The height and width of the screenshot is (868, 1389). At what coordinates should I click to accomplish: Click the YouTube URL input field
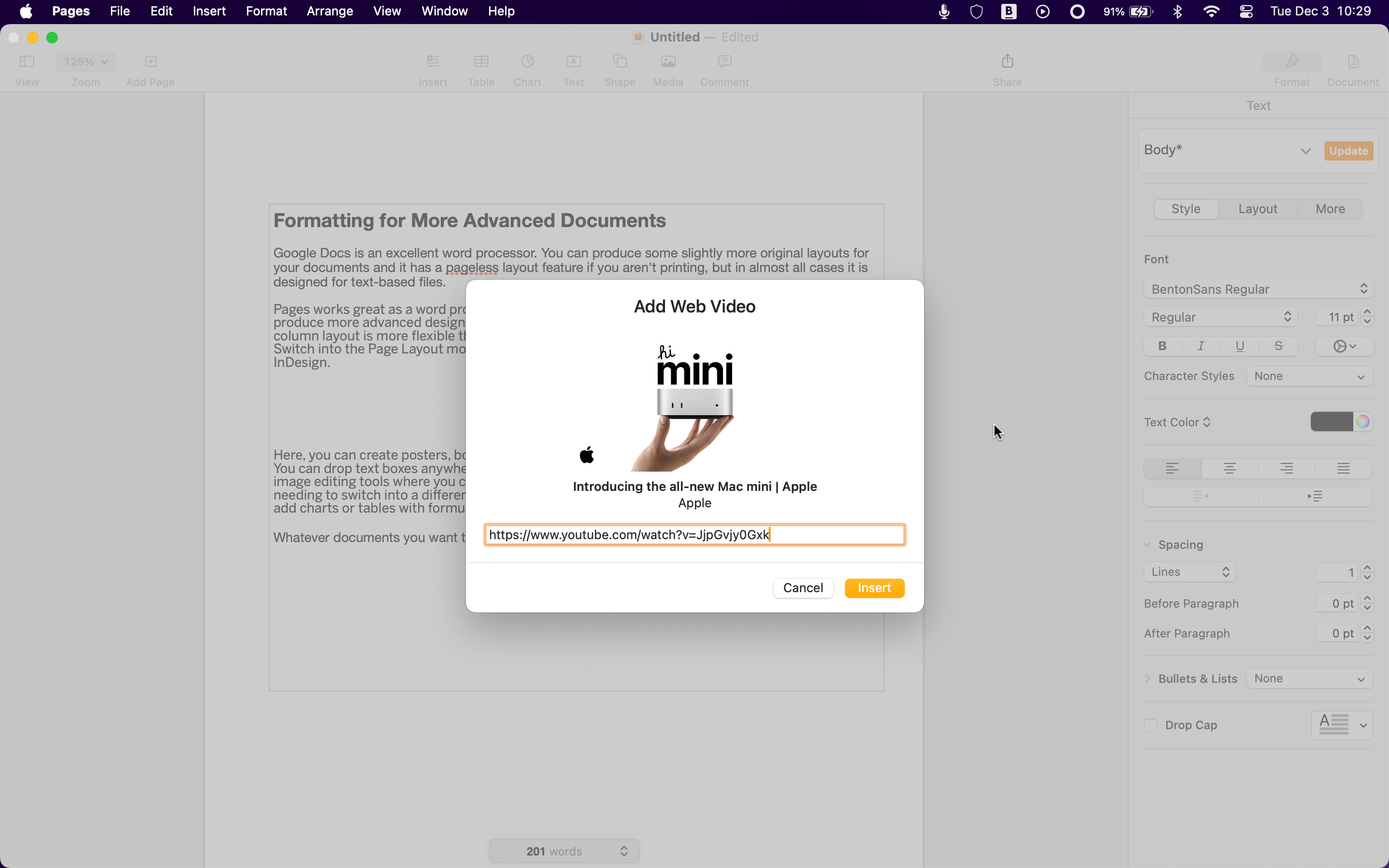point(695,534)
